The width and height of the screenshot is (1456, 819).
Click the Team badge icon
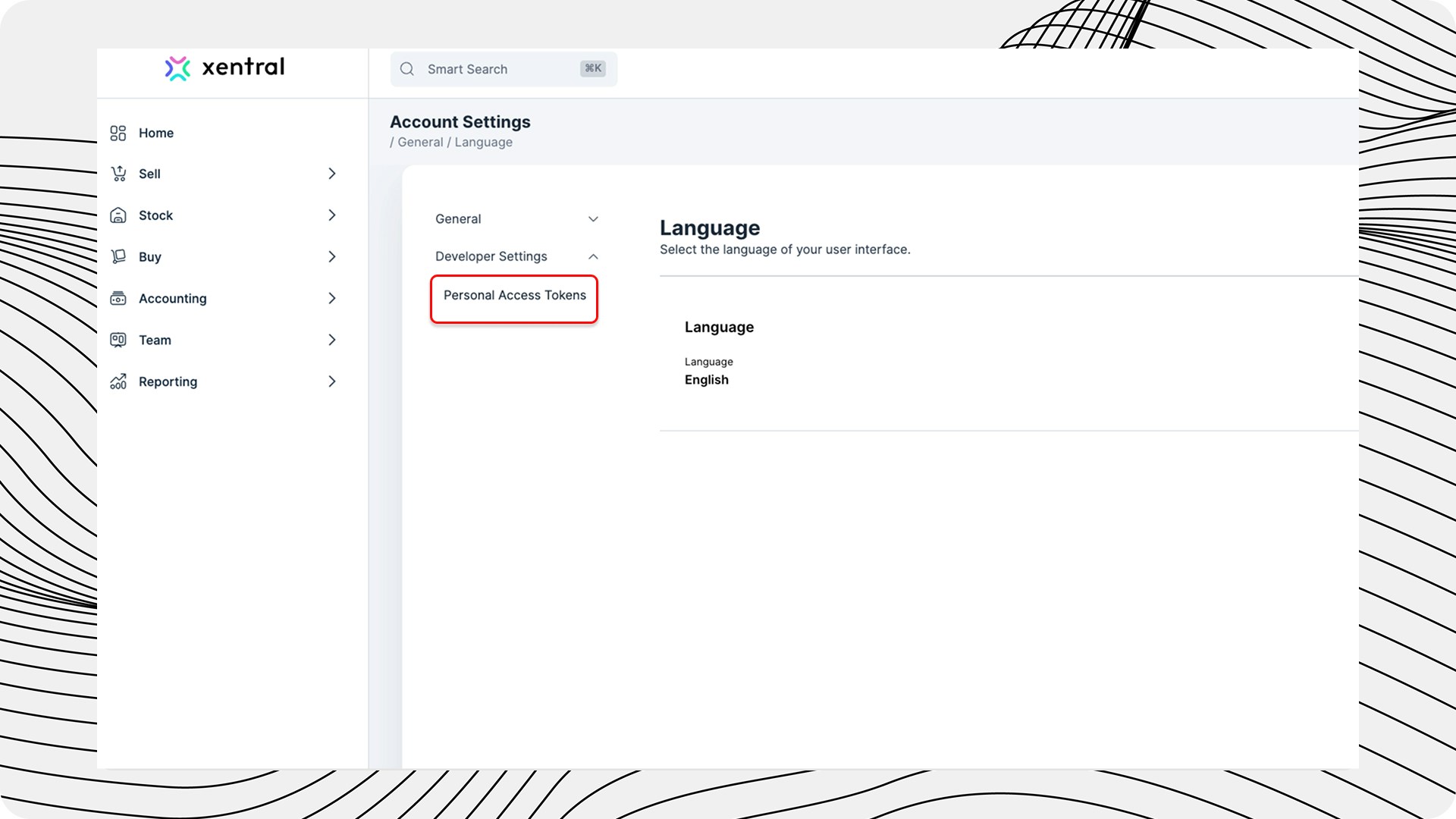118,340
